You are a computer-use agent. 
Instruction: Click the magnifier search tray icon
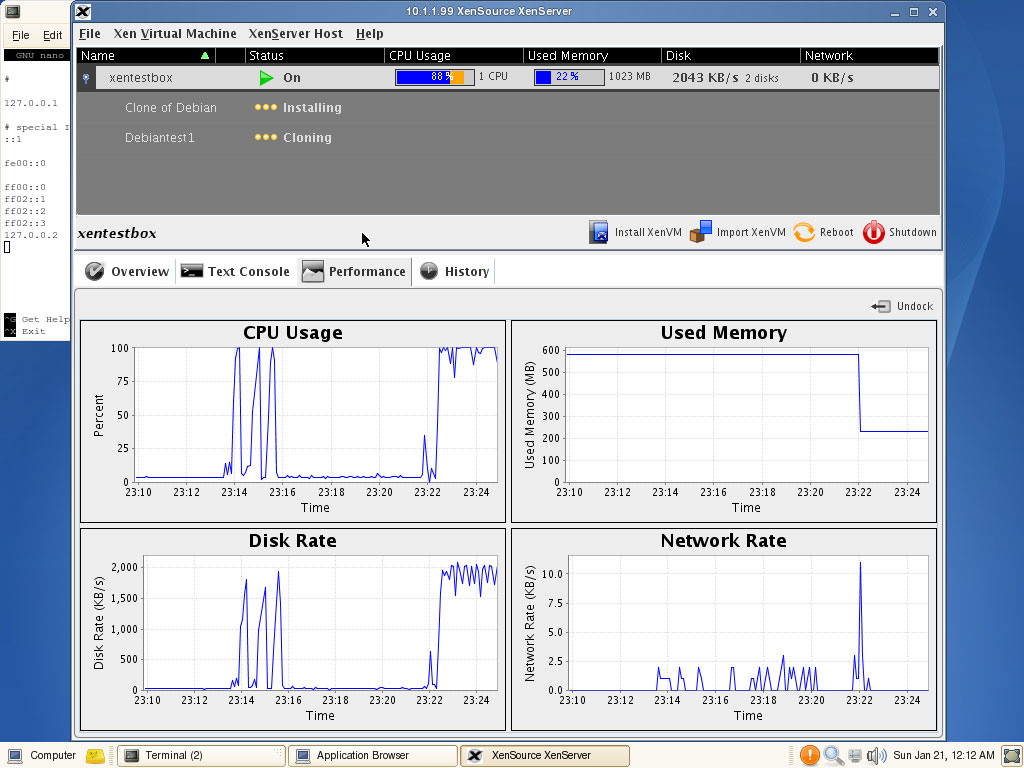[833, 756]
